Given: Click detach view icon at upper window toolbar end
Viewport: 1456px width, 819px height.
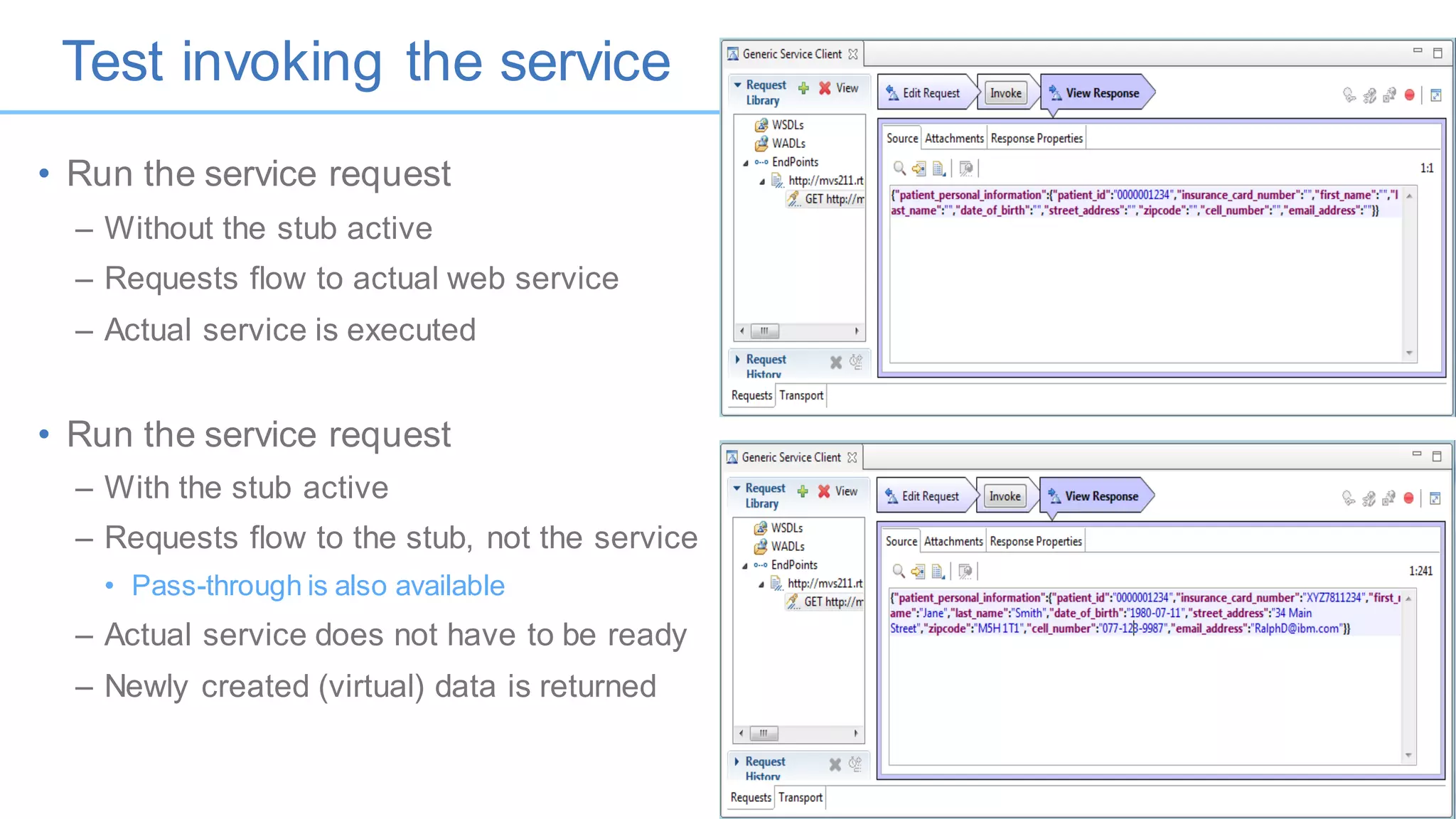Looking at the screenshot, I should 1436,95.
